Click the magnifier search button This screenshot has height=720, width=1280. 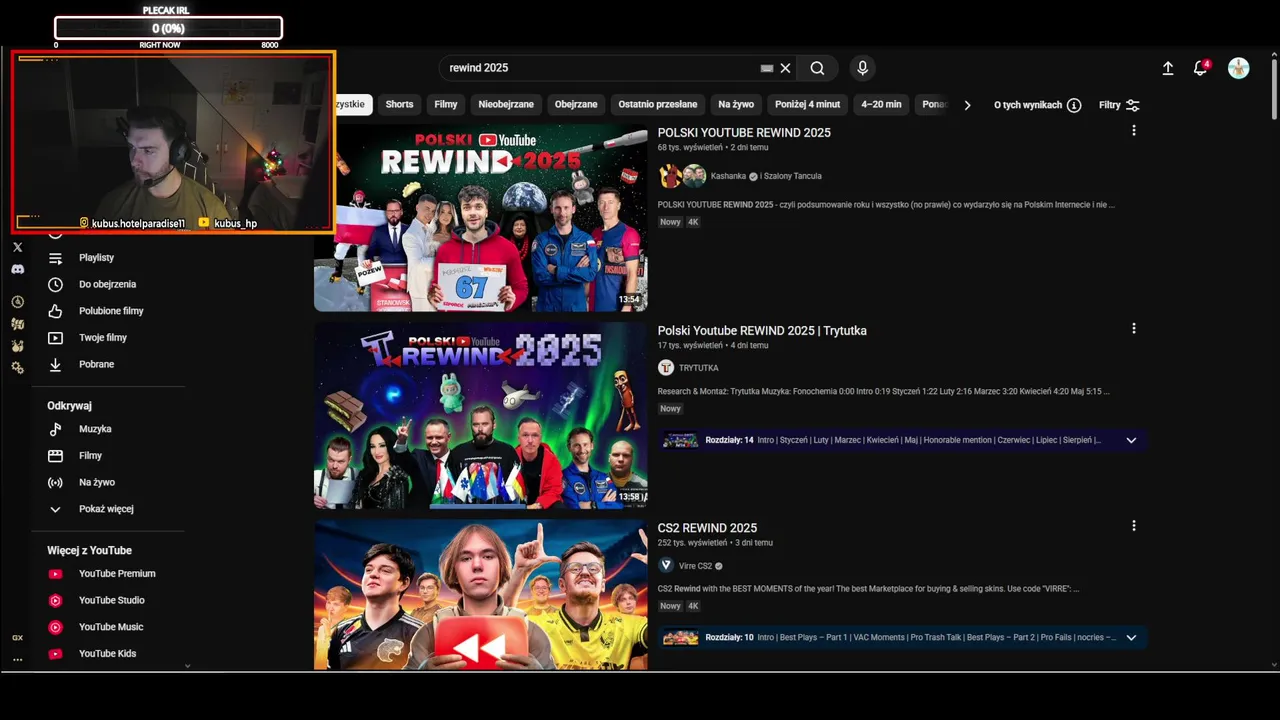tap(817, 68)
